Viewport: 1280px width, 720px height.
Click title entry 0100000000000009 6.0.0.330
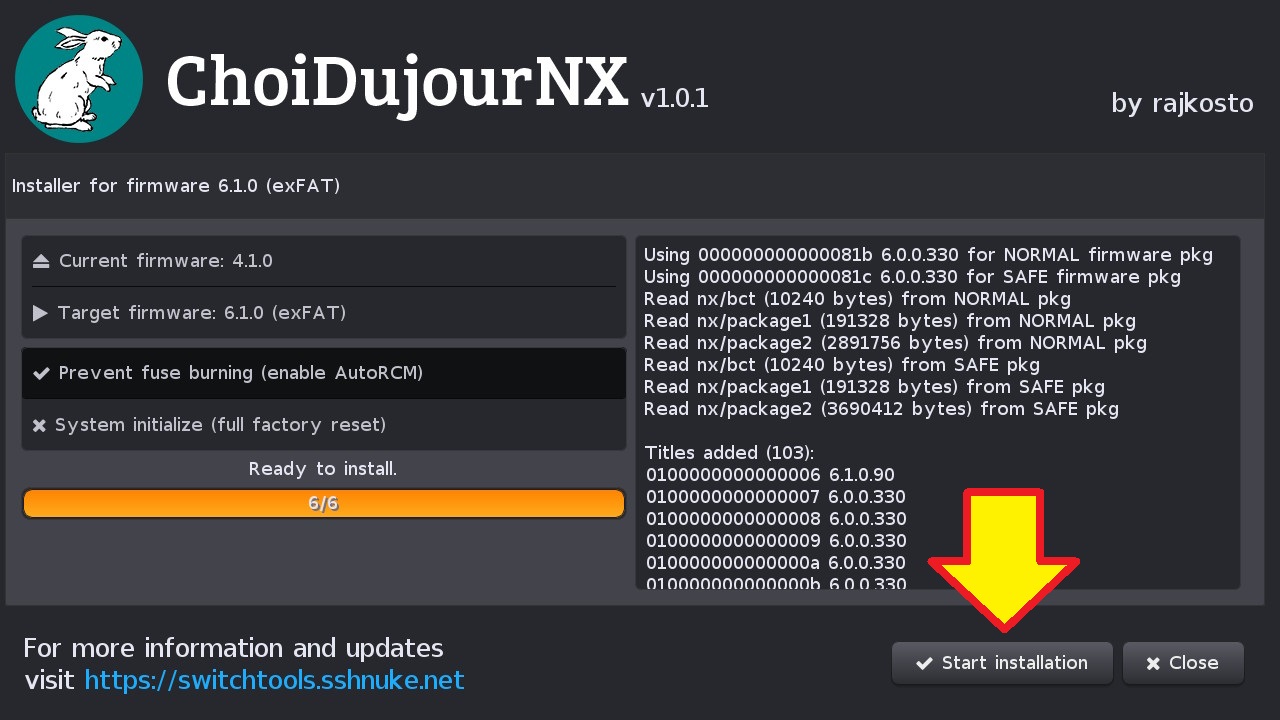[776, 541]
